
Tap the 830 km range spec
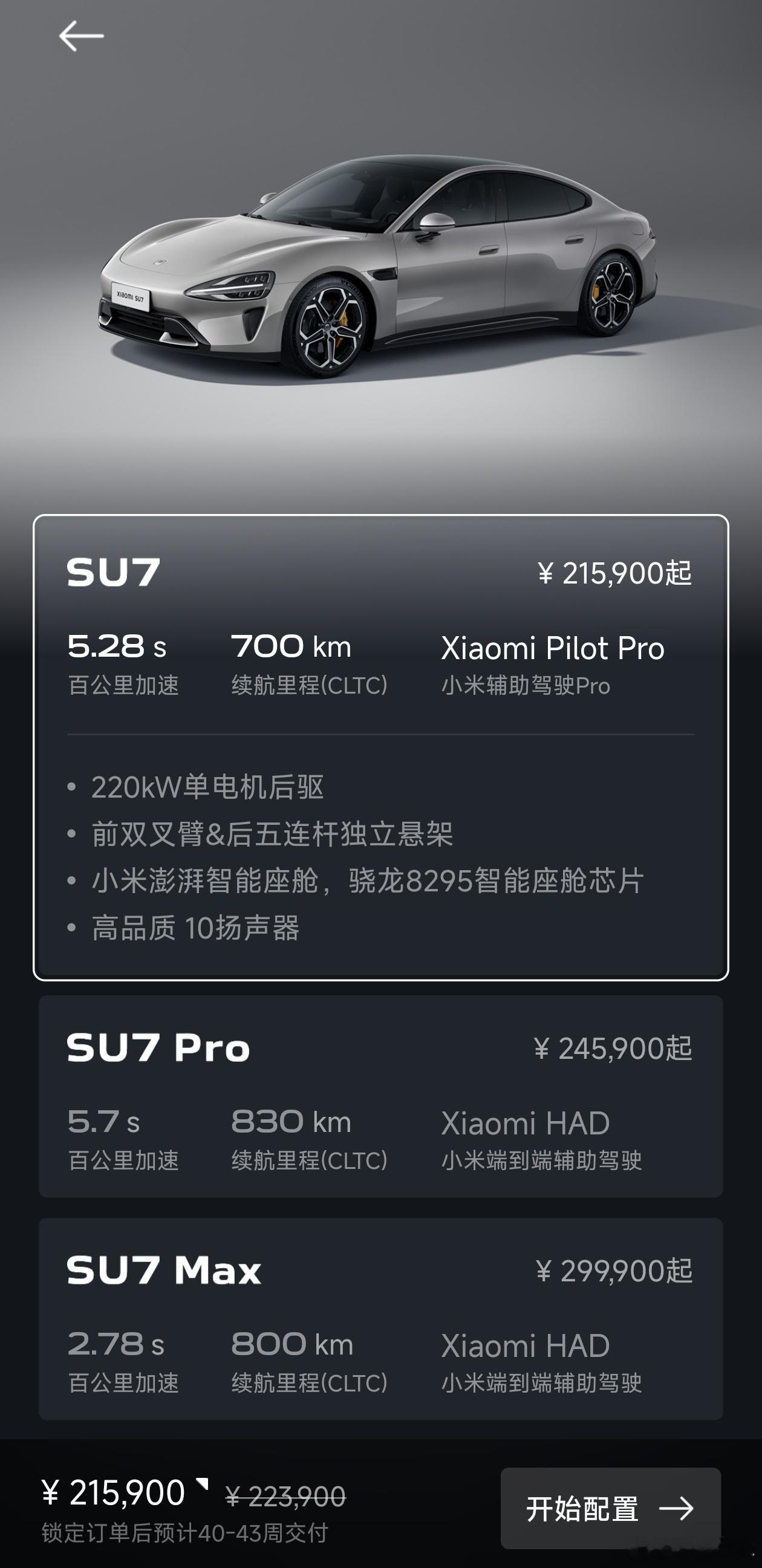[291, 1121]
